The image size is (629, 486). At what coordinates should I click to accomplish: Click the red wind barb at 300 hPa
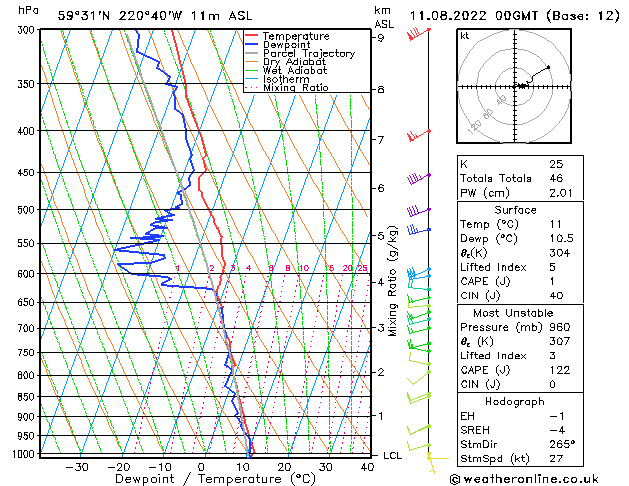[418, 33]
